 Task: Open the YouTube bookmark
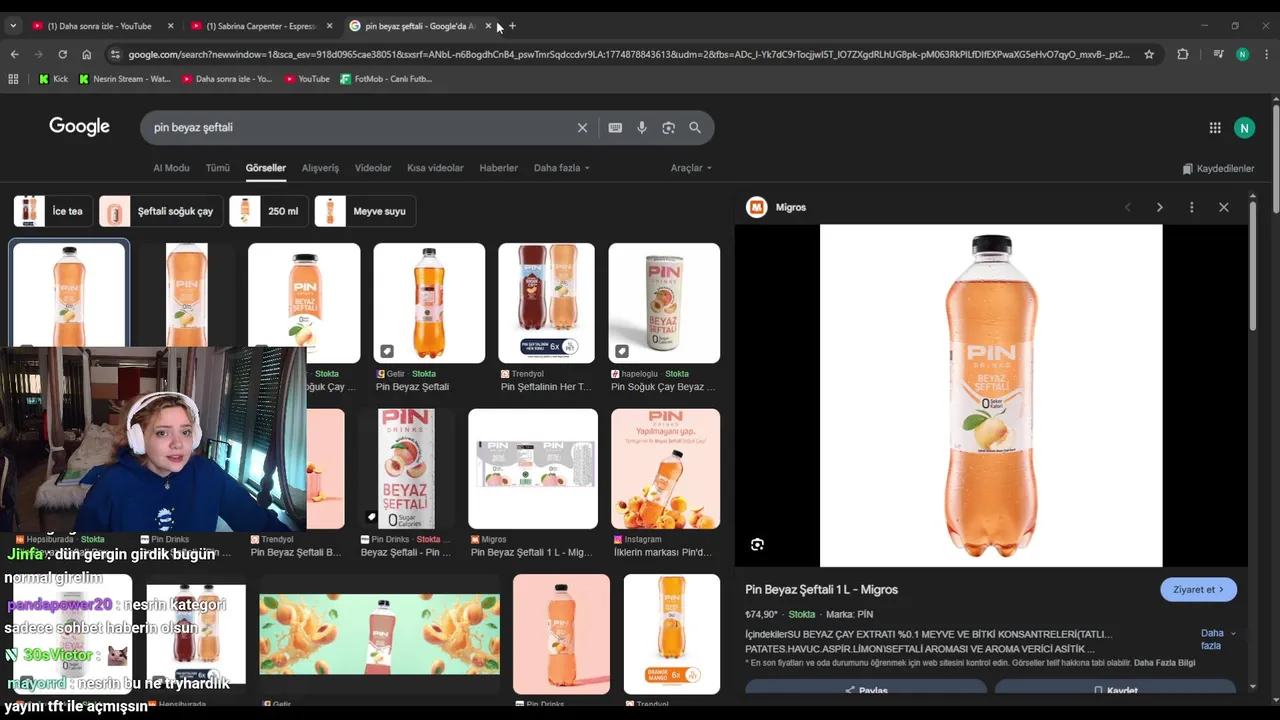point(307,79)
